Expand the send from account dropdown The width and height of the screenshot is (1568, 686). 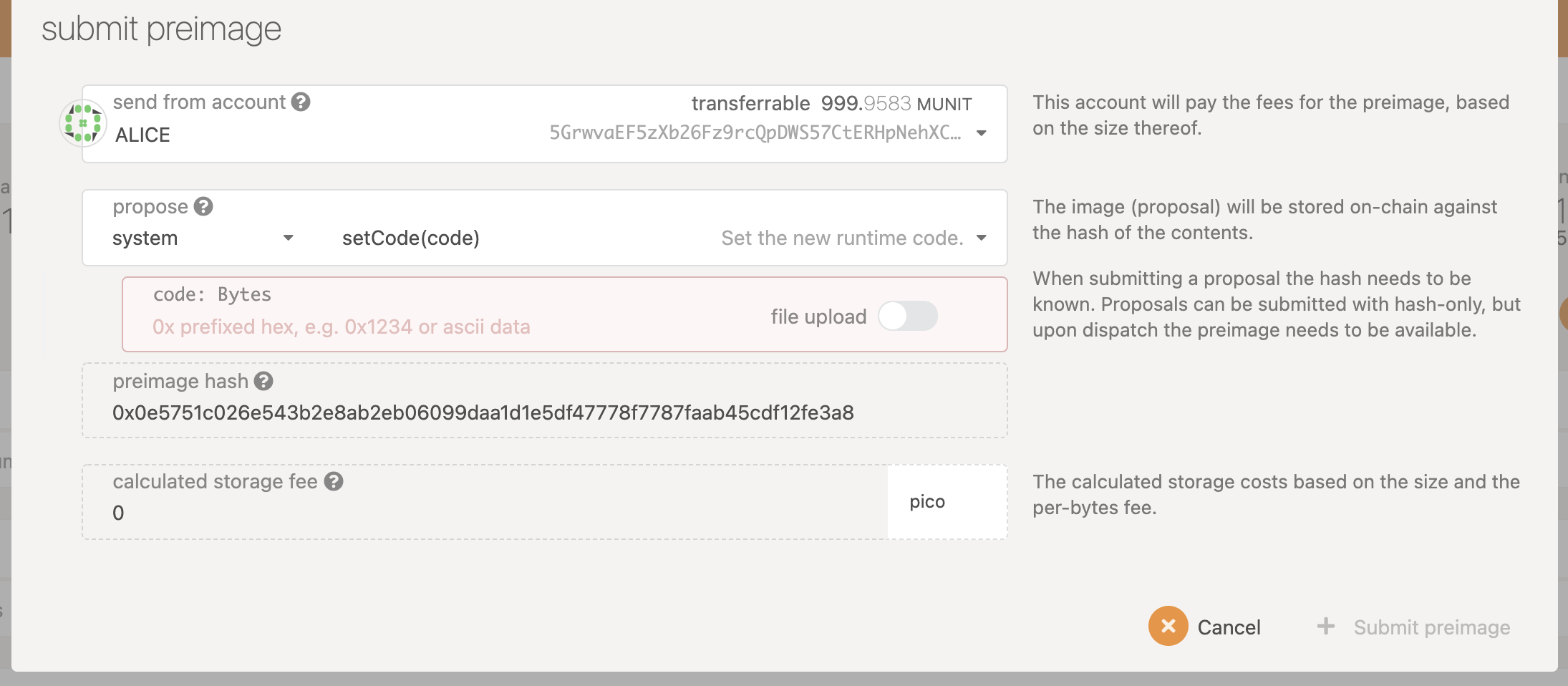click(x=982, y=133)
